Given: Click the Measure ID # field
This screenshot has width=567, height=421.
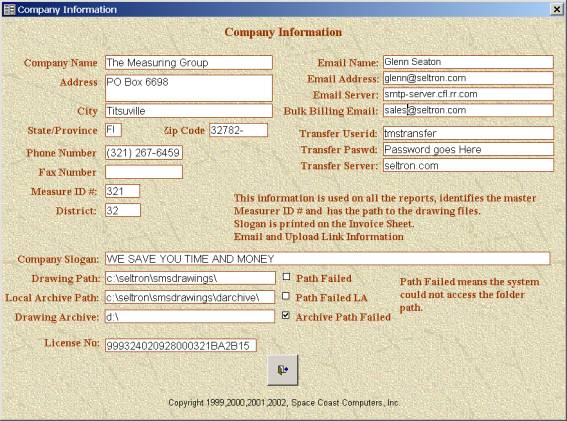Looking at the screenshot, I should pos(122,191).
